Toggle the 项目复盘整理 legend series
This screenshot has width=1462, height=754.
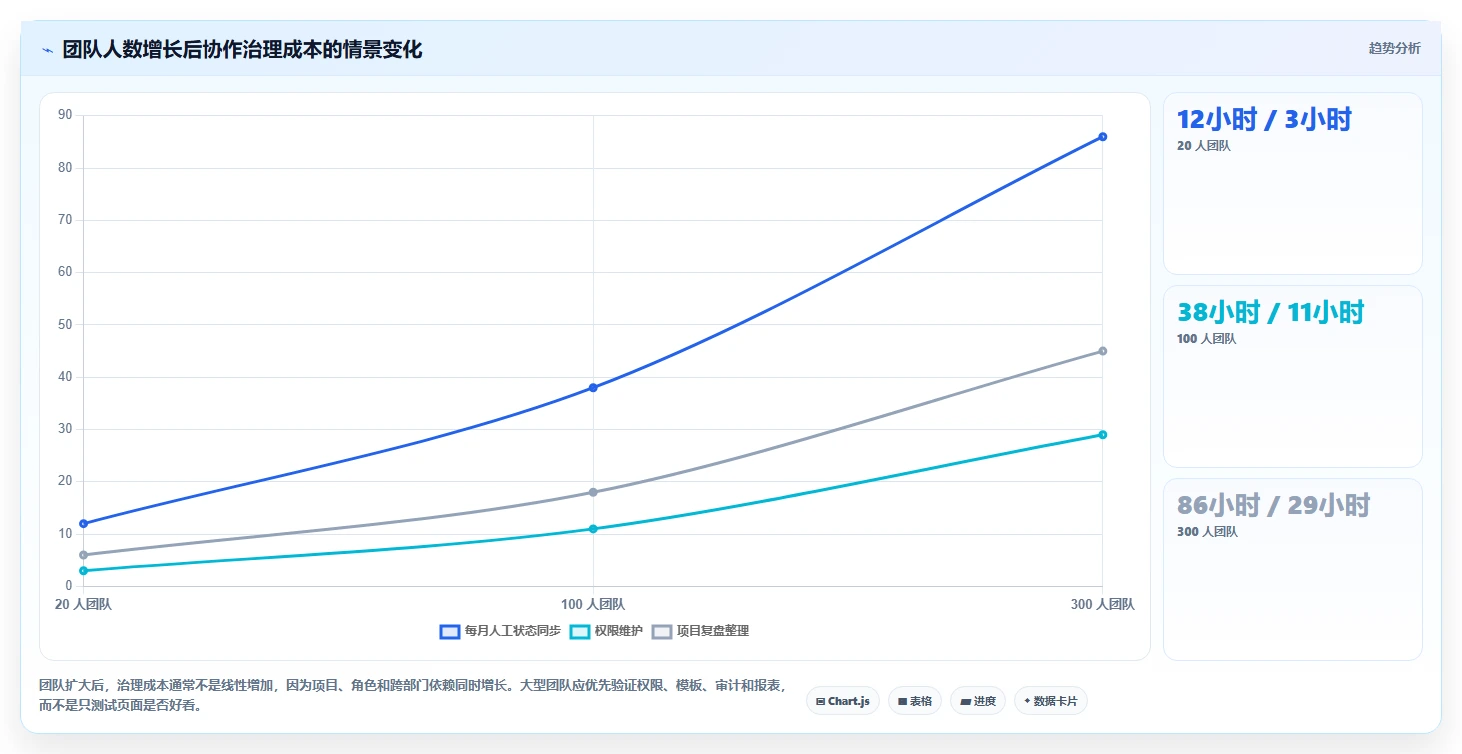700,631
